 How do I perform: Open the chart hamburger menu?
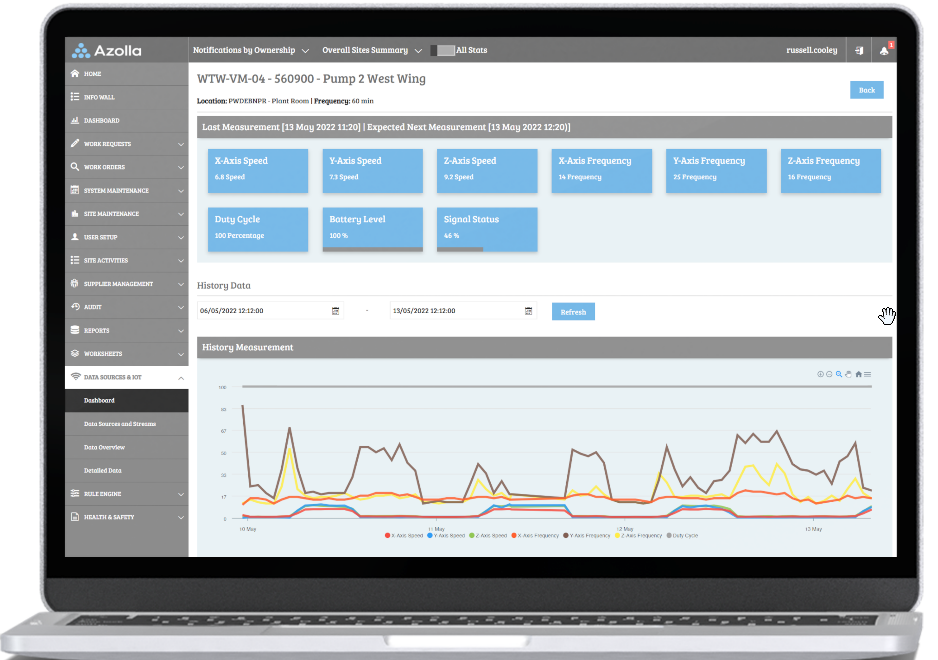pos(867,374)
